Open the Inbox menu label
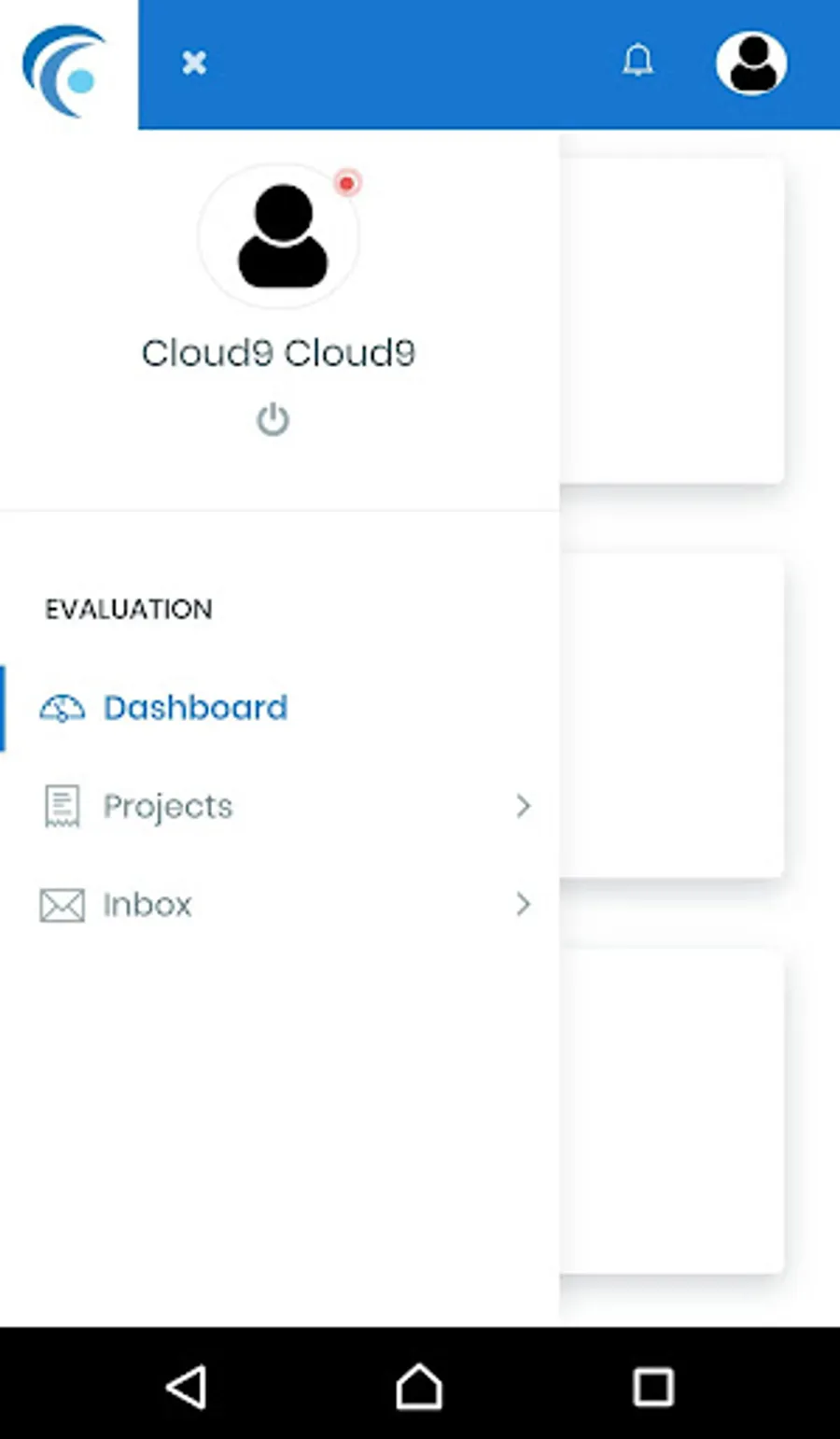 click(x=147, y=905)
